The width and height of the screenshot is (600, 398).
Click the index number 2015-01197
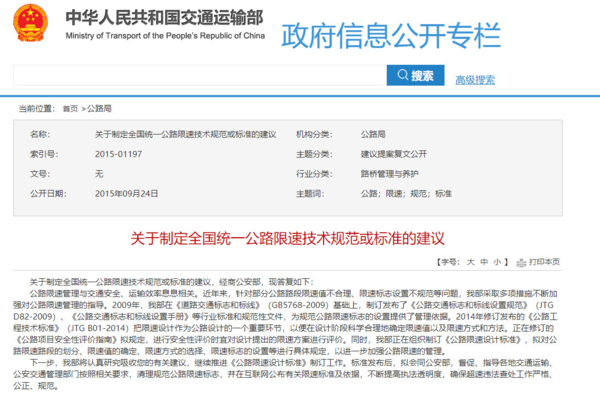[118, 154]
